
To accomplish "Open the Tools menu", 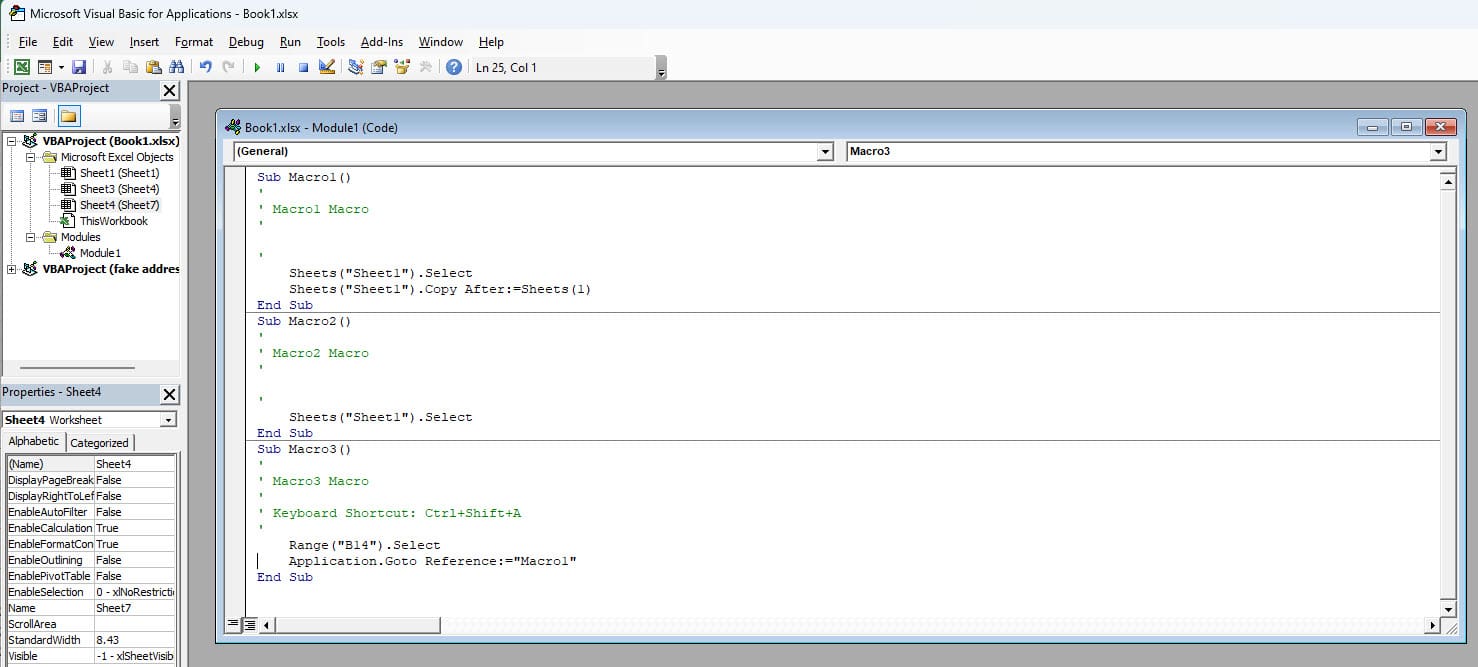I will (331, 42).
